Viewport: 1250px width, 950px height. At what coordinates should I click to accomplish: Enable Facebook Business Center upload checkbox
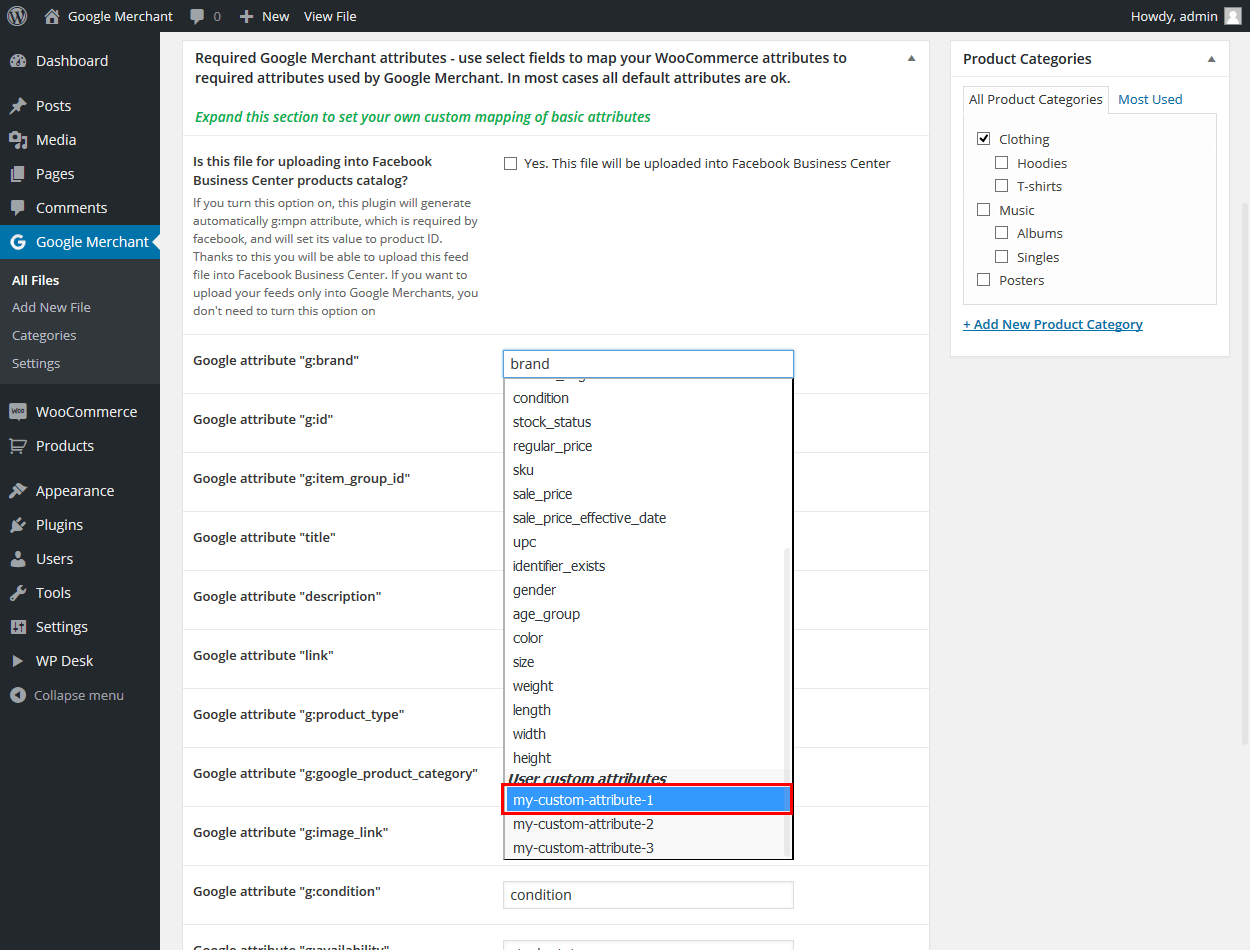coord(511,164)
